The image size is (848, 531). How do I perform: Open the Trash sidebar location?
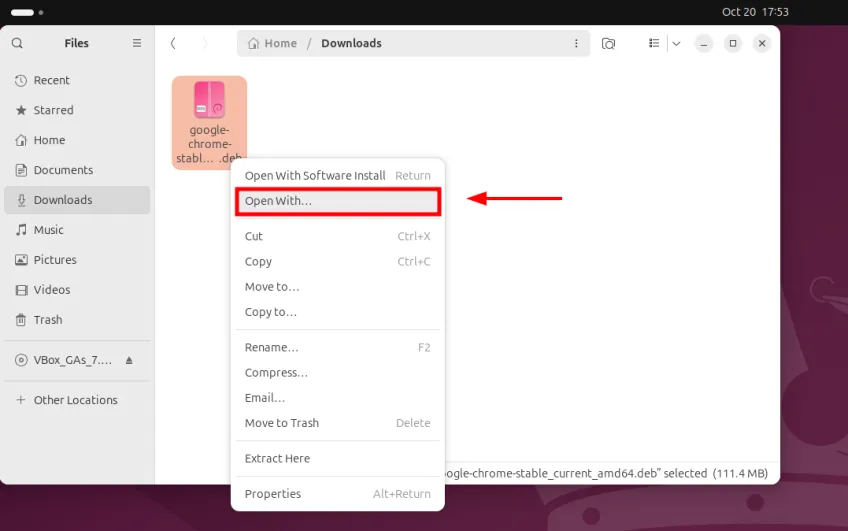[47, 320]
